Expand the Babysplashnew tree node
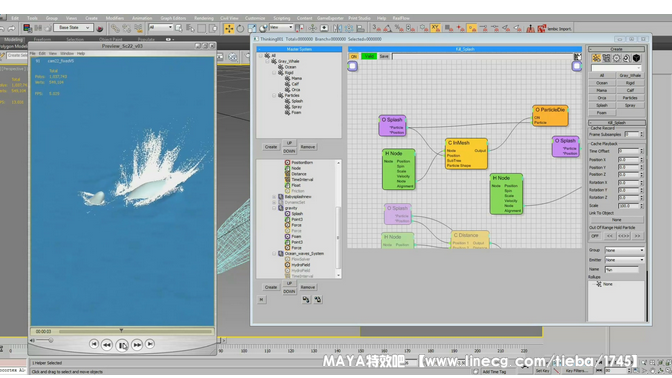Viewport: 672px width, 378px height. tap(274, 197)
